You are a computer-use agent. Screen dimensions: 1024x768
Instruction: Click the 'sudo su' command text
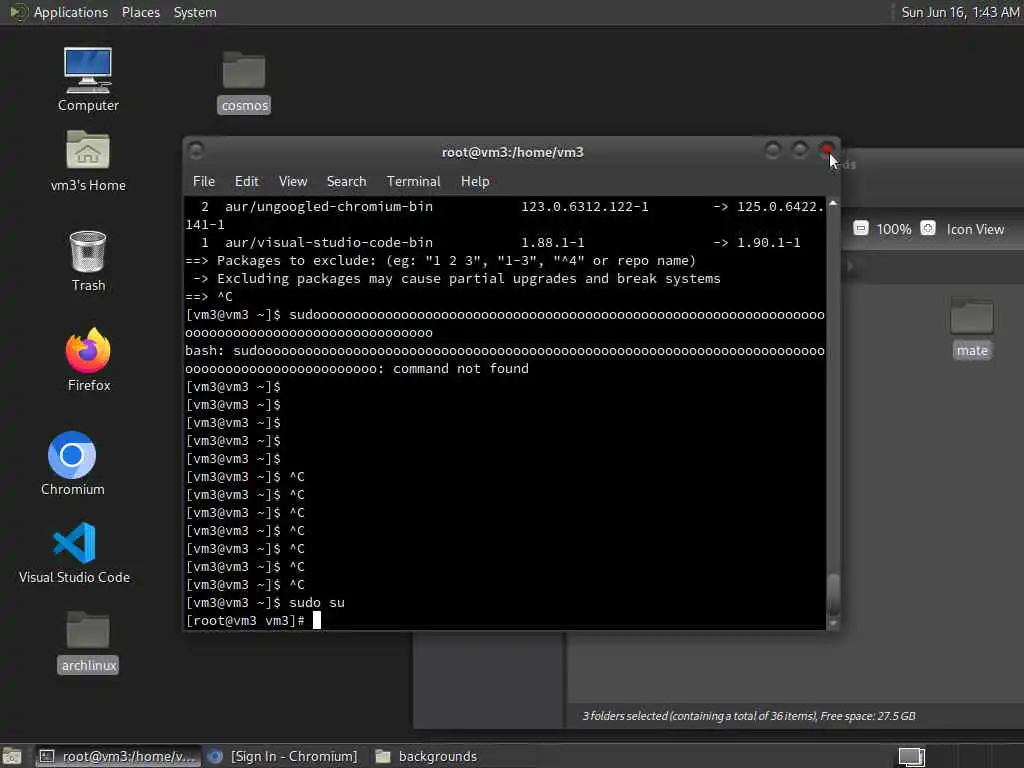(x=317, y=603)
